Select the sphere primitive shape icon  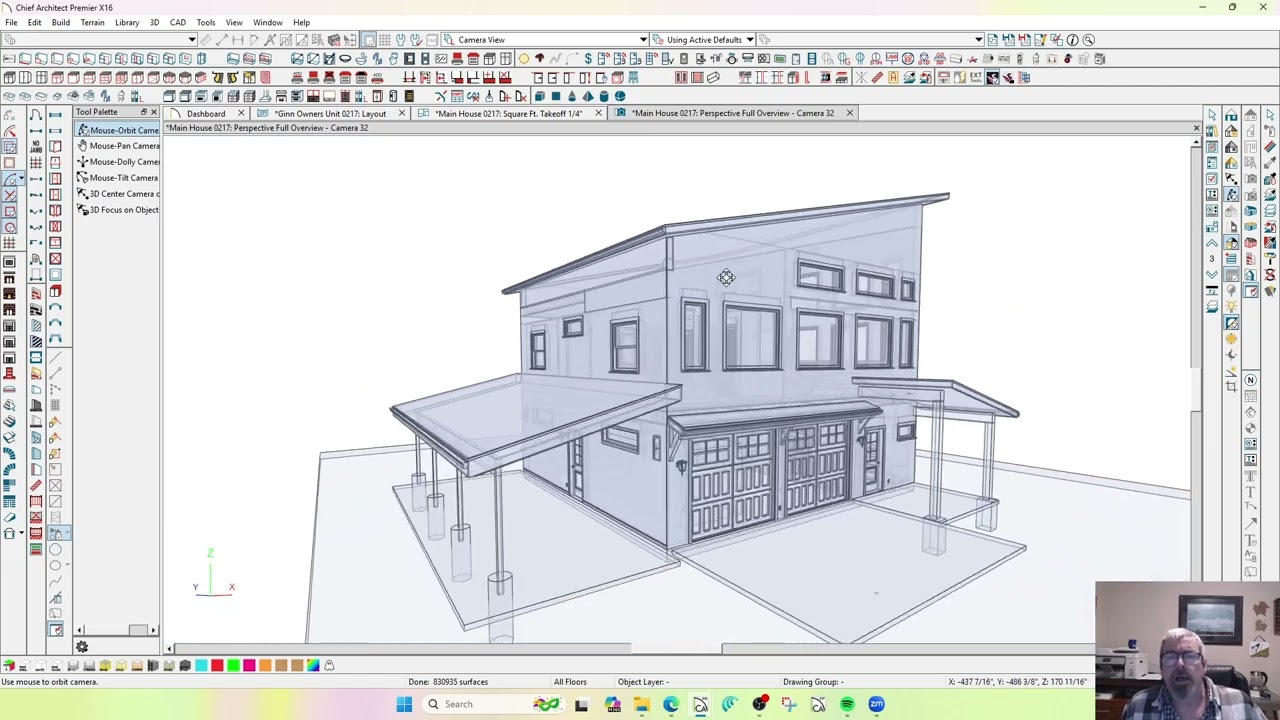pyautogui.click(x=620, y=96)
